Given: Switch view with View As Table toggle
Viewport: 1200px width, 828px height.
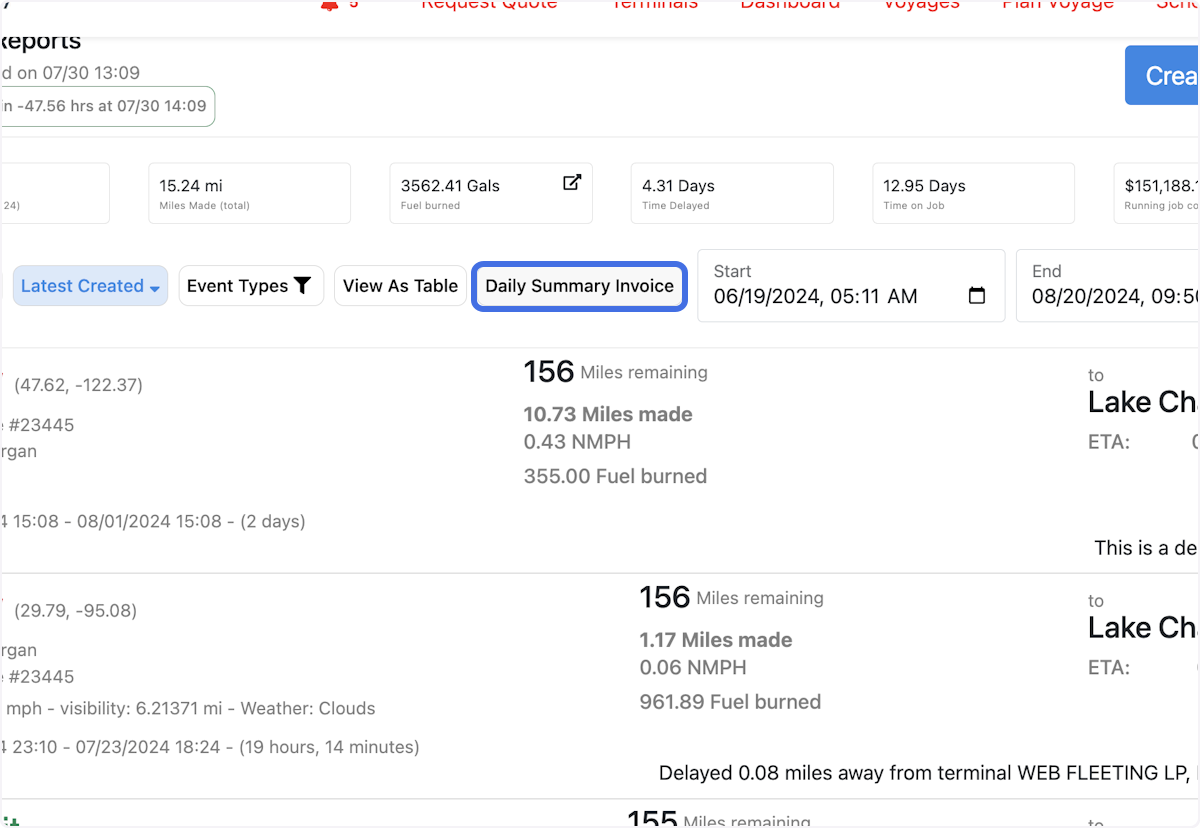Looking at the screenshot, I should pos(399,285).
